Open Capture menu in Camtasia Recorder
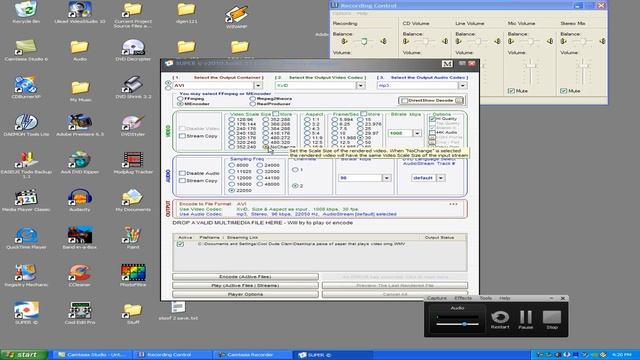Viewport: 640px width, 360px height. click(x=437, y=298)
